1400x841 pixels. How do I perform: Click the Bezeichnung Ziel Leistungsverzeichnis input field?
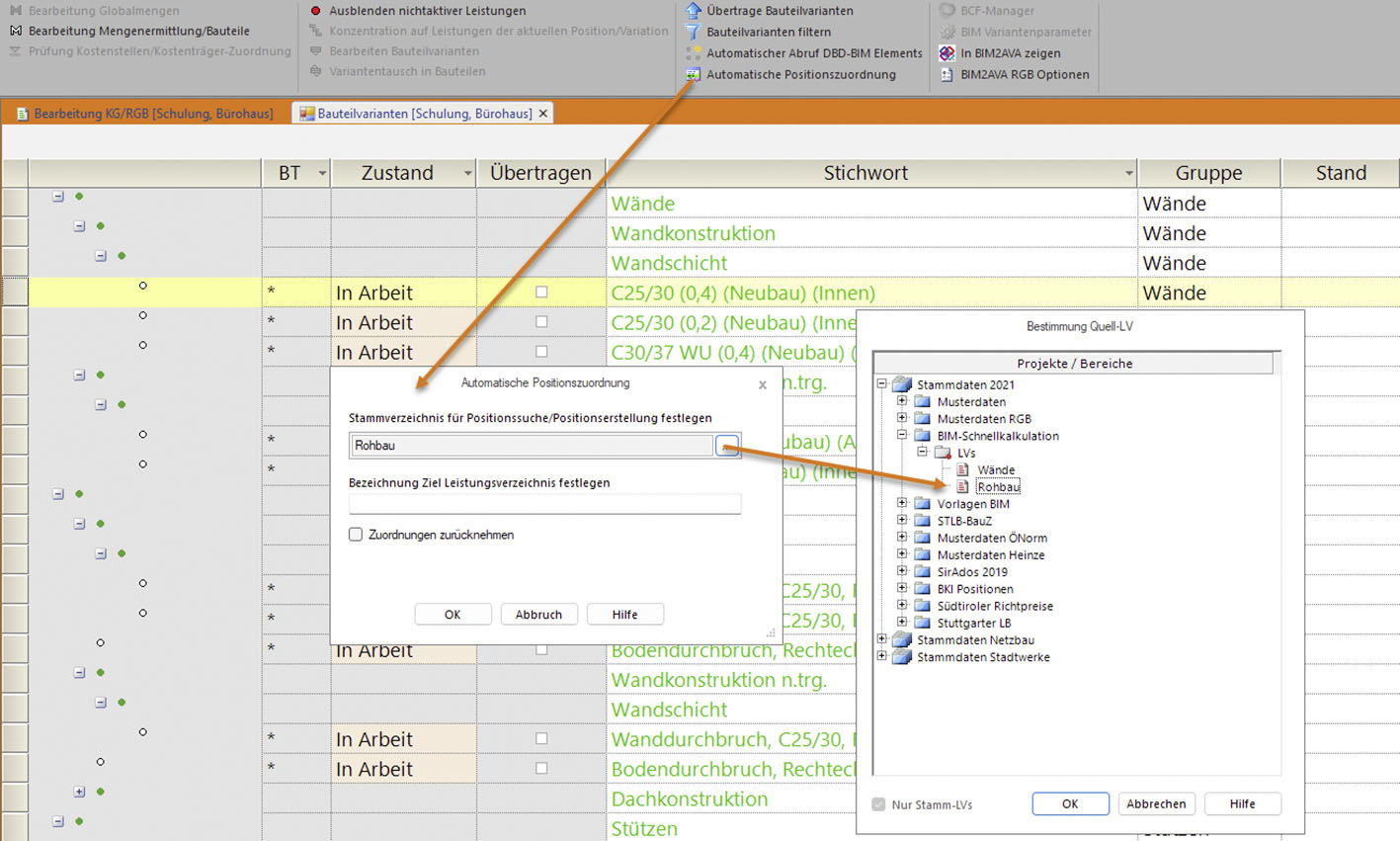pyautogui.click(x=544, y=504)
